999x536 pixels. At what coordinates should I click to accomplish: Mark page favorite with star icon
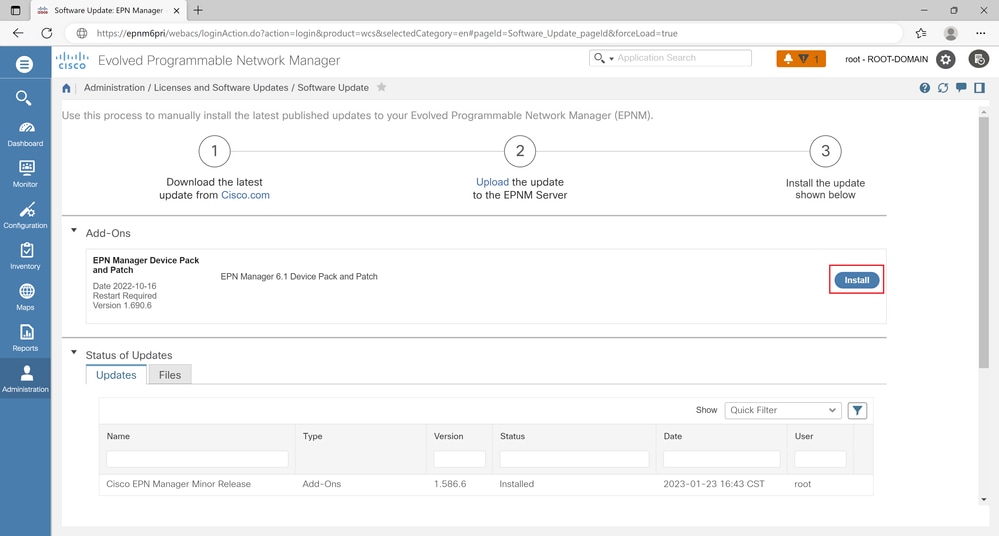382,87
